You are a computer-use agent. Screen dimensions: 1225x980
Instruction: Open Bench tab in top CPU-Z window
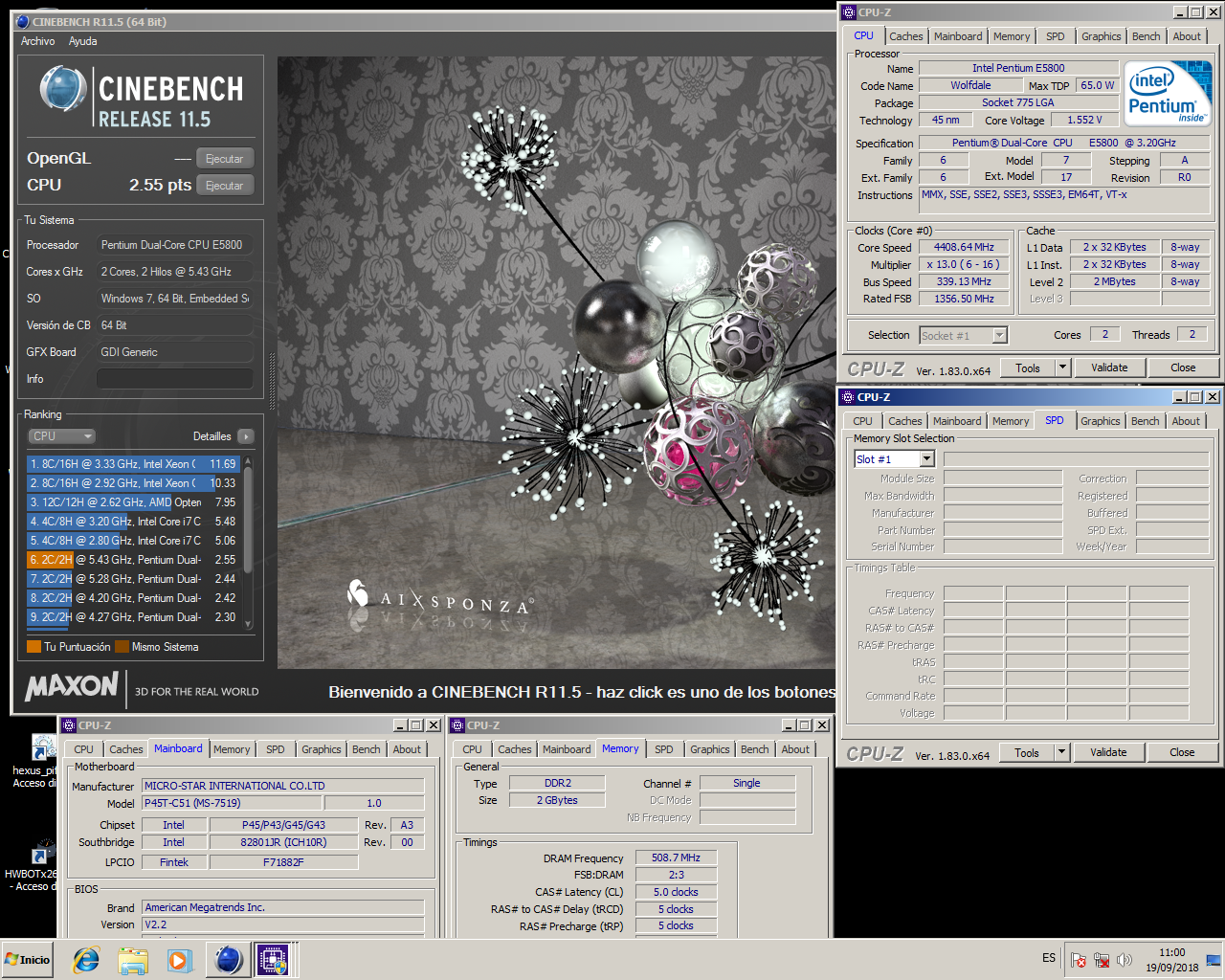[1147, 36]
